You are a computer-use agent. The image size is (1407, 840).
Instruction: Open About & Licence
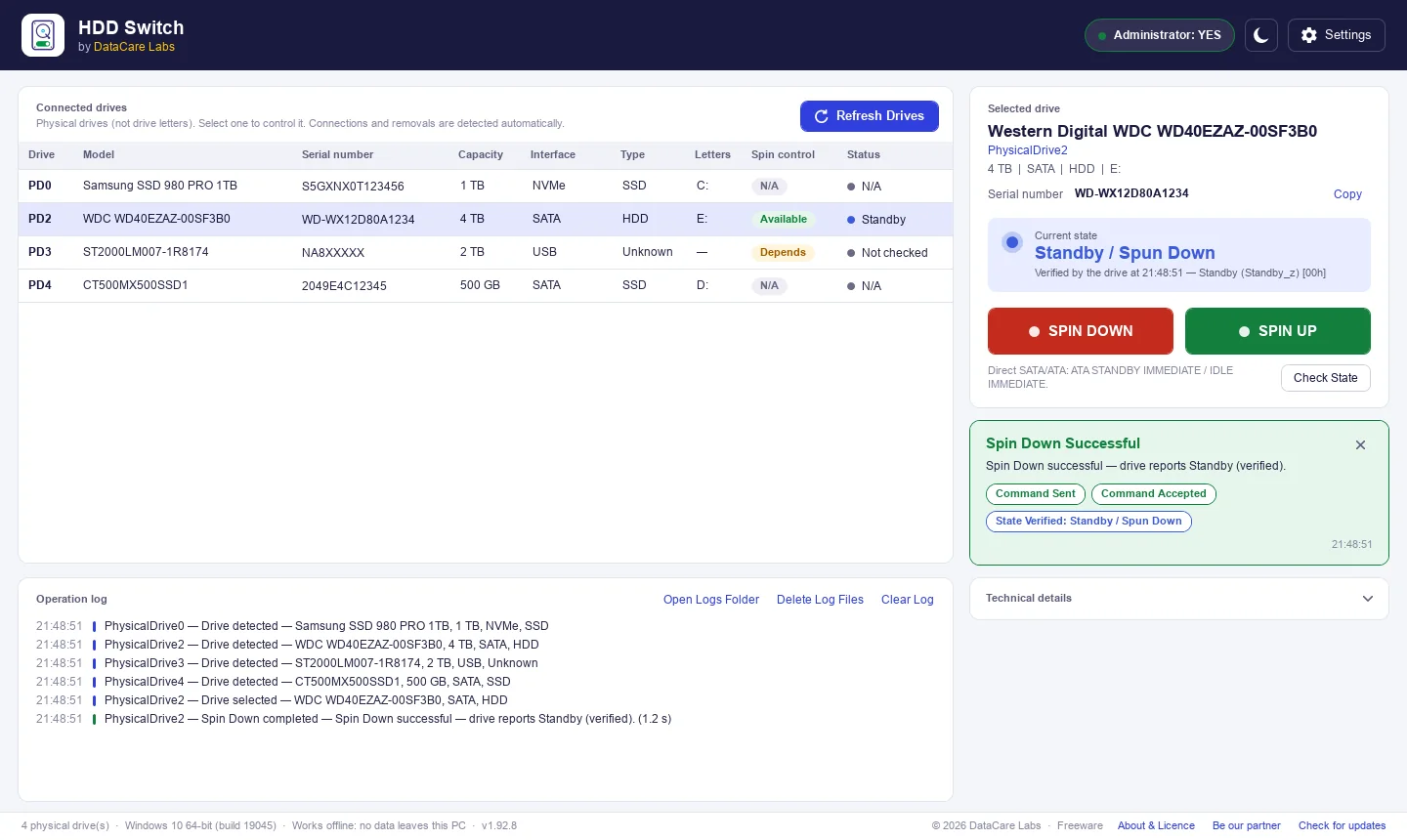[1156, 826]
